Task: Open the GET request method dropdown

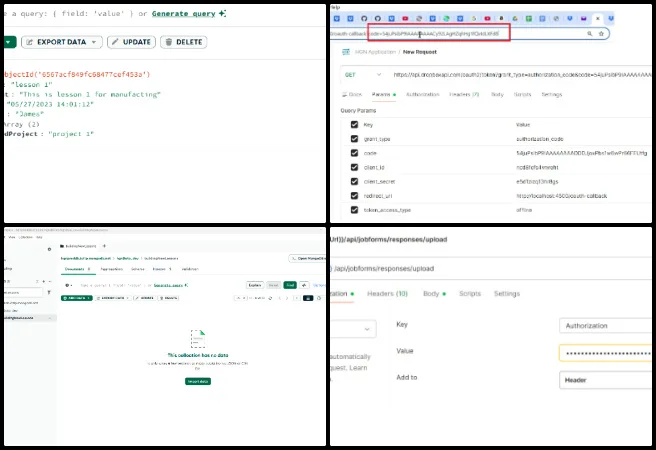Action: click(x=361, y=74)
